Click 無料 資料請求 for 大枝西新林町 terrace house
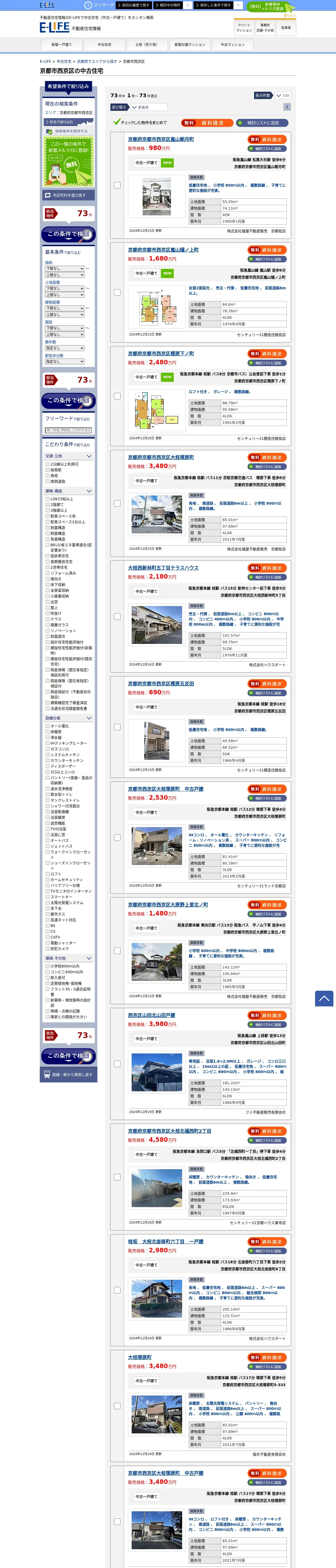This screenshot has height=1568, width=336. (x=267, y=568)
